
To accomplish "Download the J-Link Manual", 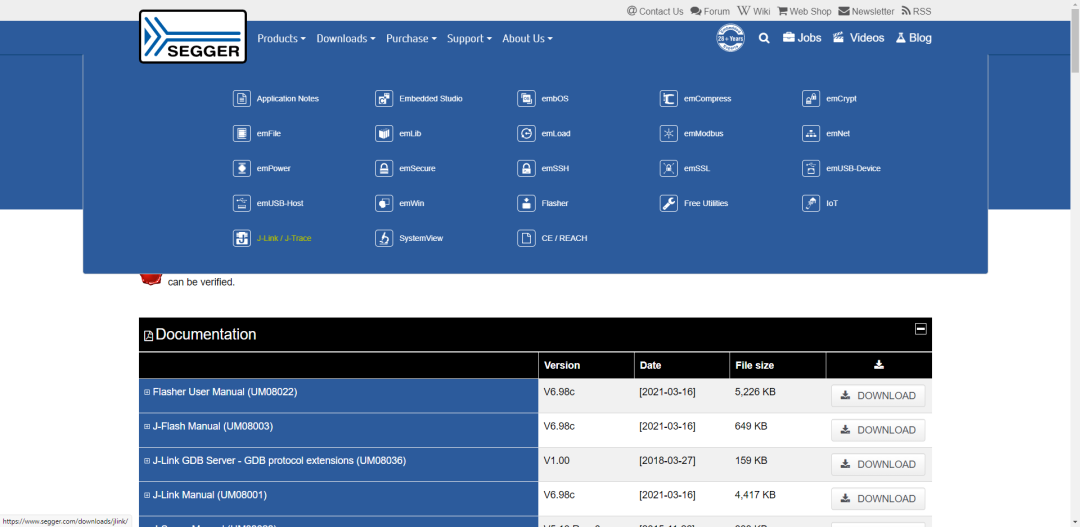I will coord(878,499).
